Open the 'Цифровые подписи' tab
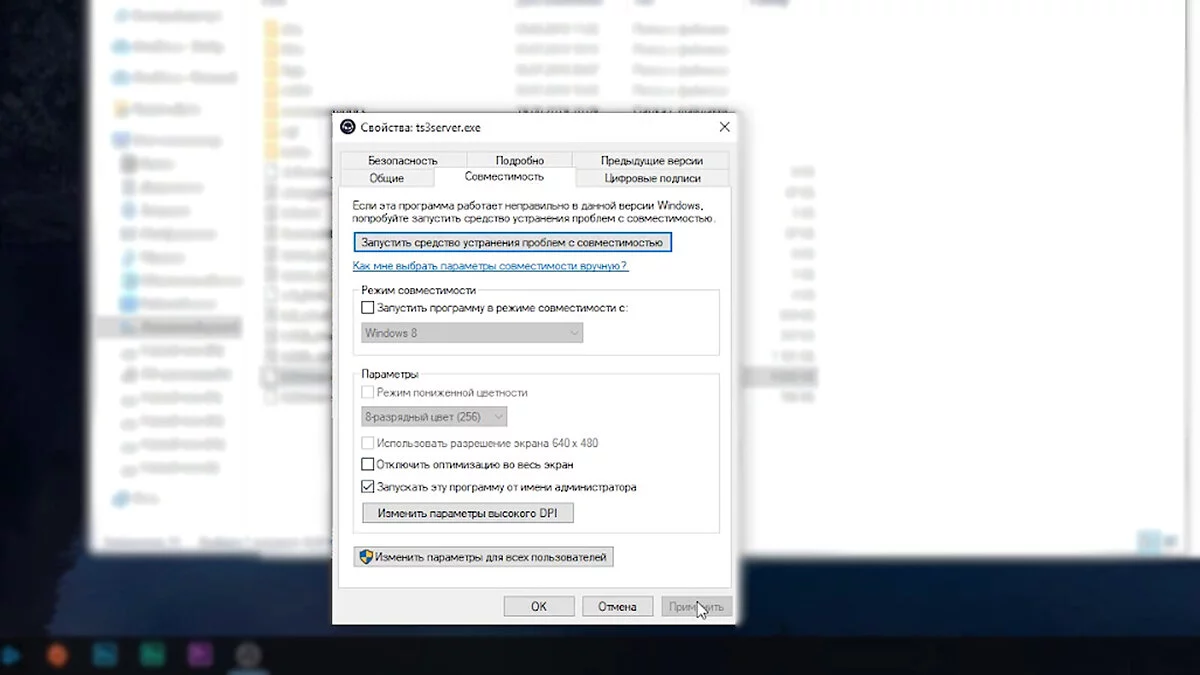Viewport: 1200px width, 675px height. coord(652,178)
